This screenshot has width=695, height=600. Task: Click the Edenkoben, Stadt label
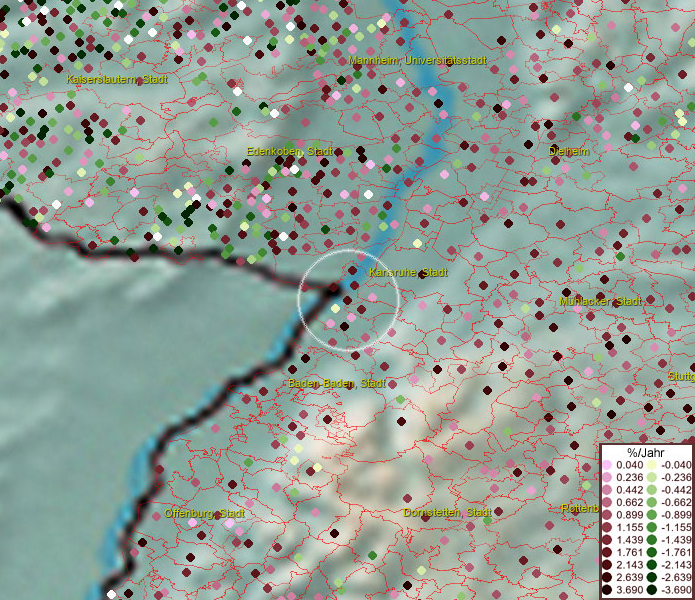(289, 152)
